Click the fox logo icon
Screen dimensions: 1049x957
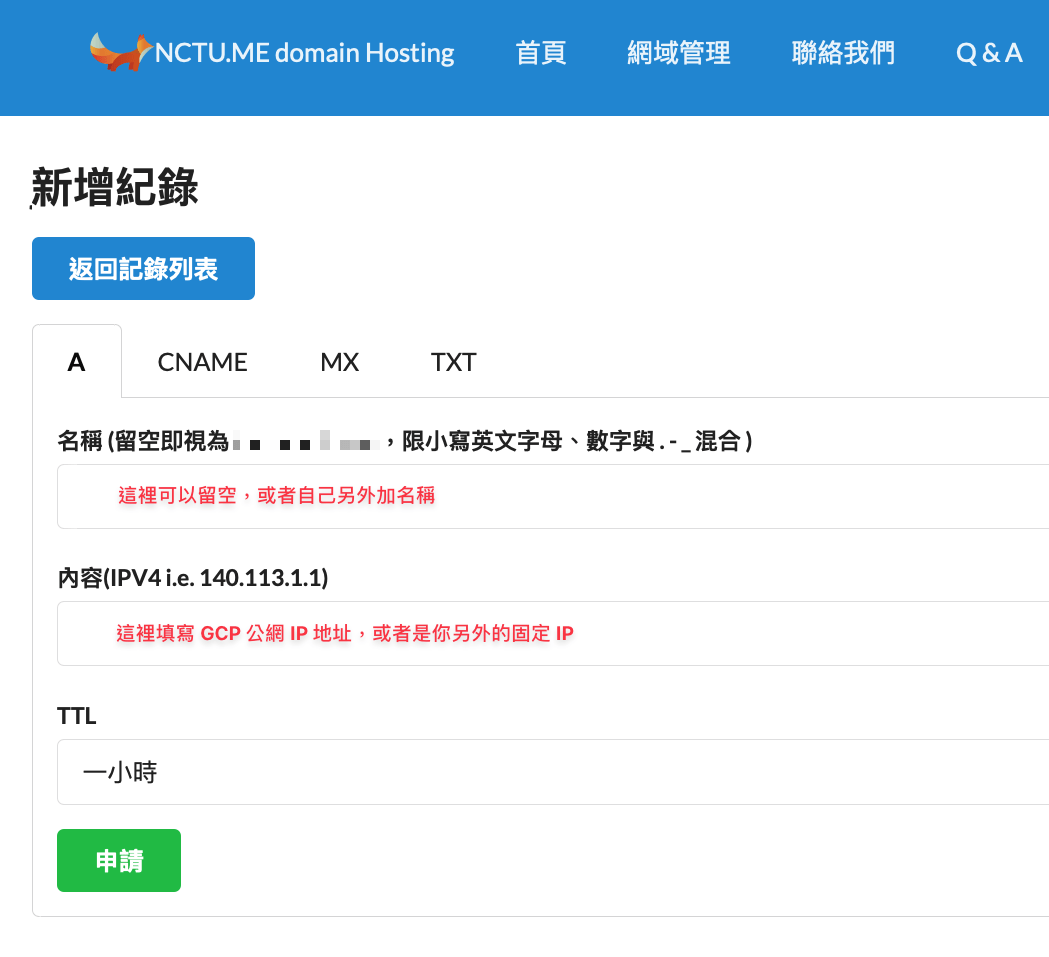(120, 52)
